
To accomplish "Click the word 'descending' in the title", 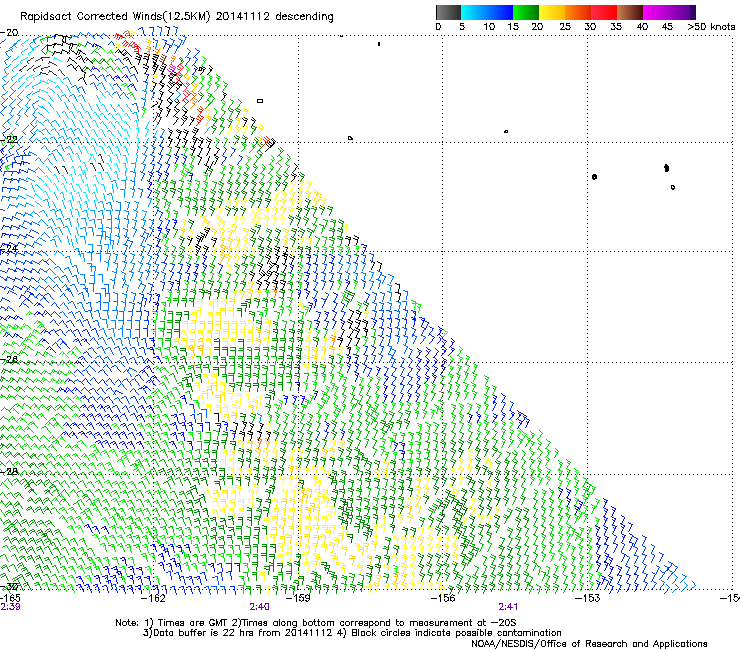I will [304, 17].
